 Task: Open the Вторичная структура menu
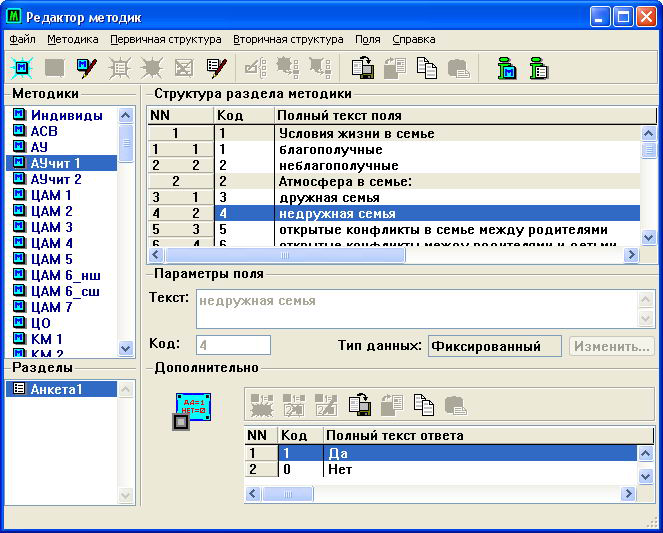pyautogui.click(x=288, y=40)
